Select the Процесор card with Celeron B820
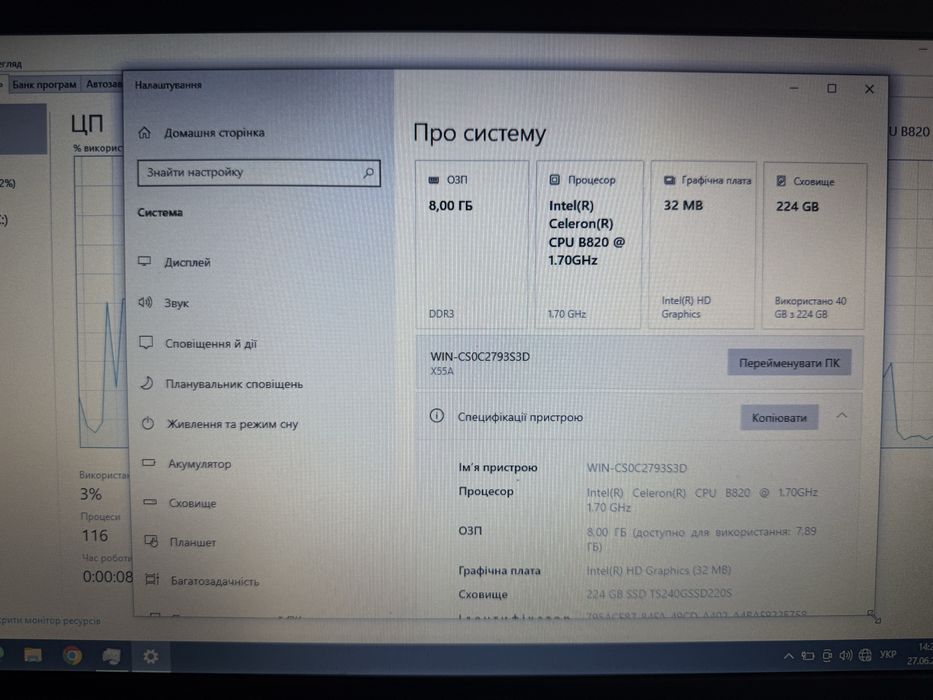This screenshot has width=933, height=700. tap(589, 245)
